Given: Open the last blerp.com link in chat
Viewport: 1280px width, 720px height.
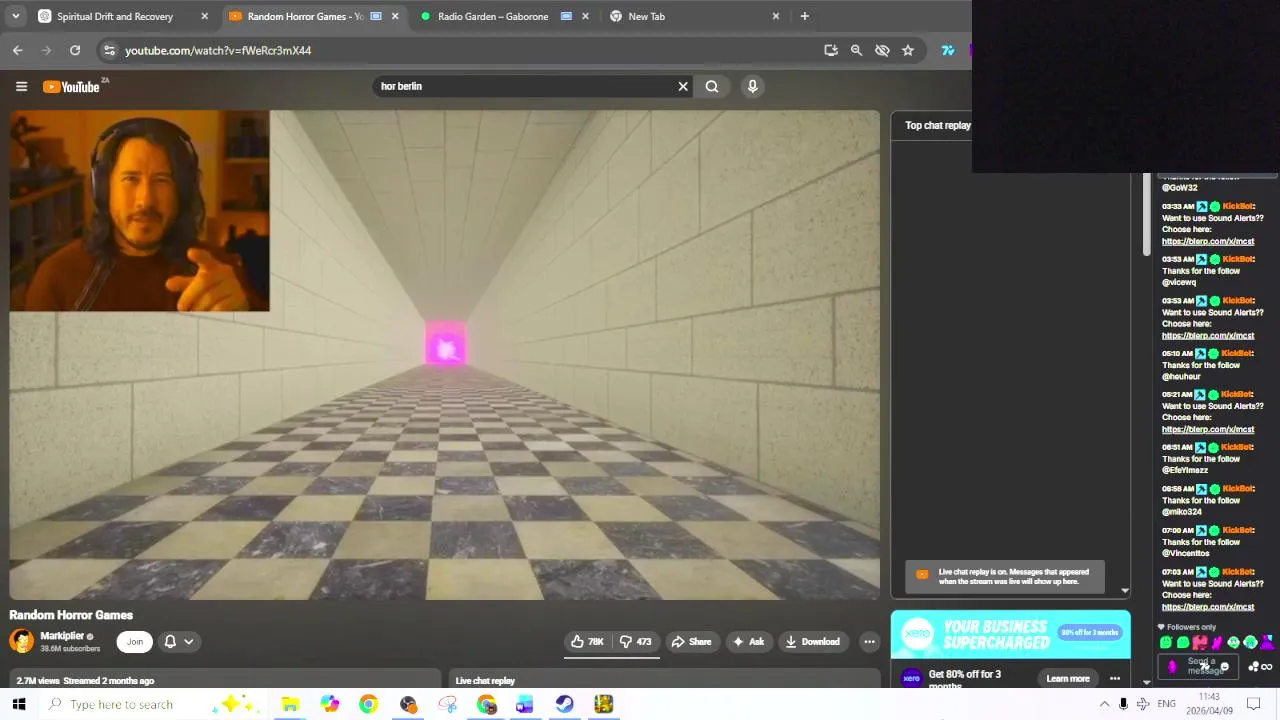Looking at the screenshot, I should [1207, 607].
